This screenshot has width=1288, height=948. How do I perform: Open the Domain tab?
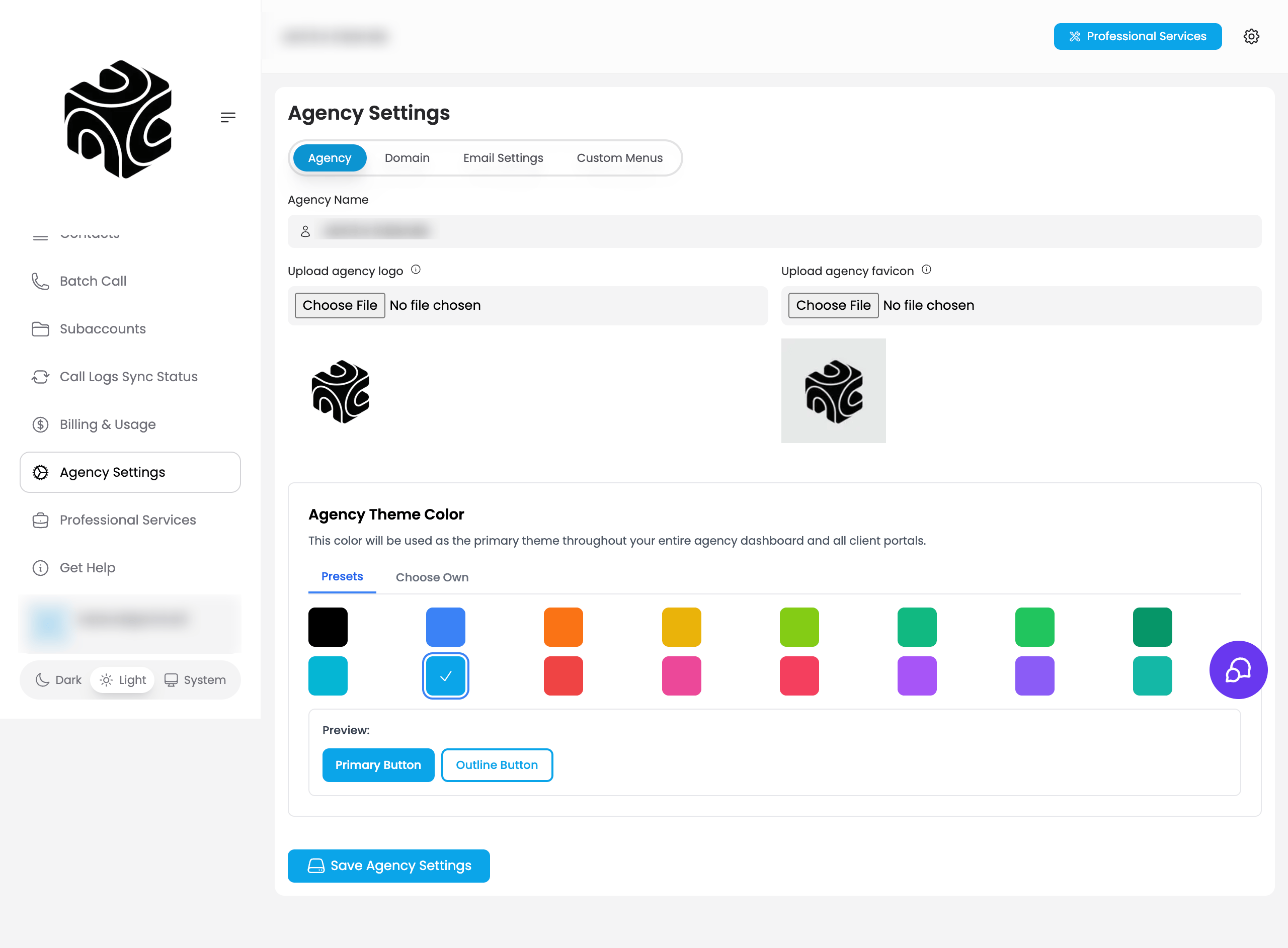click(407, 158)
